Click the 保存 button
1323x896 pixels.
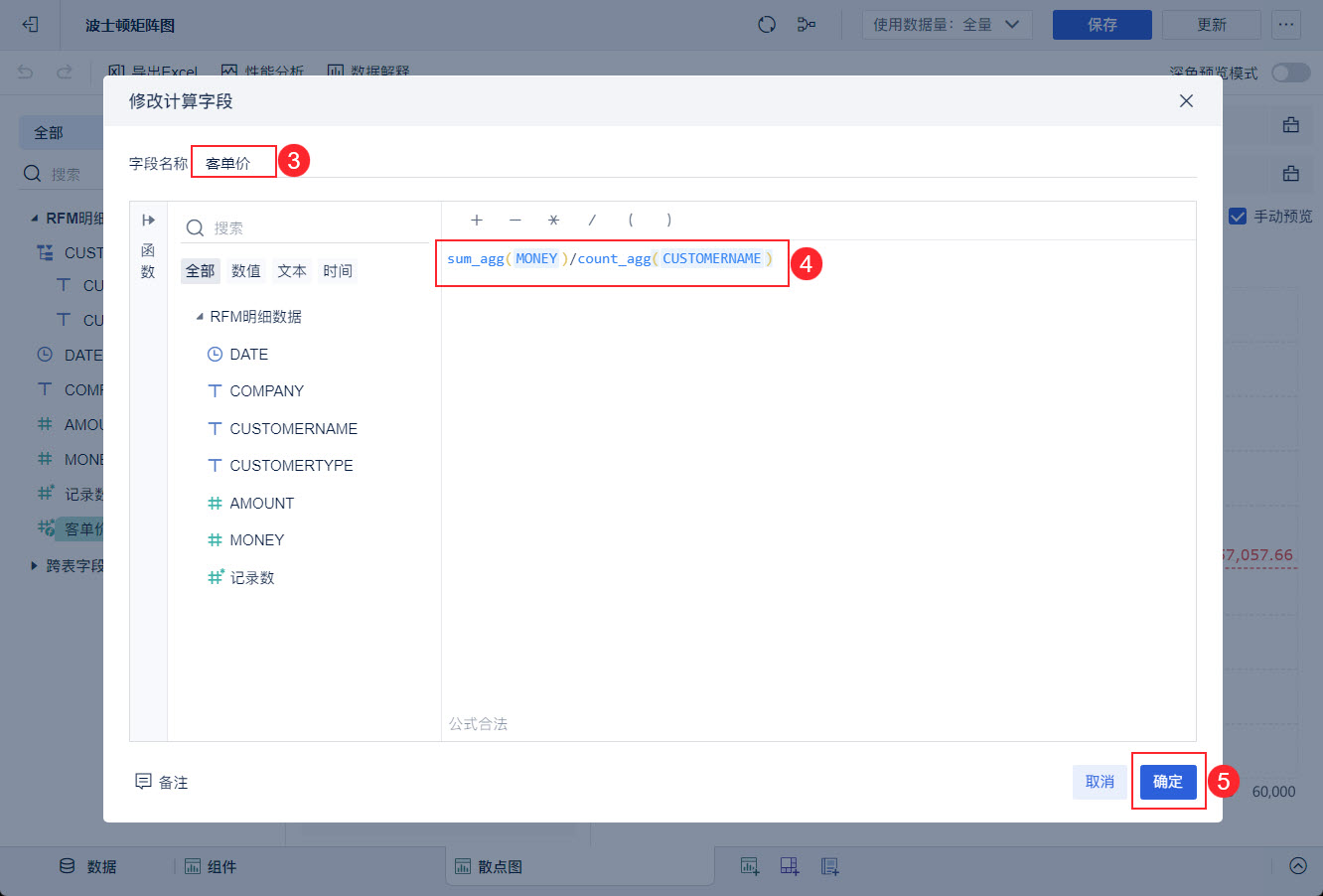1102,25
